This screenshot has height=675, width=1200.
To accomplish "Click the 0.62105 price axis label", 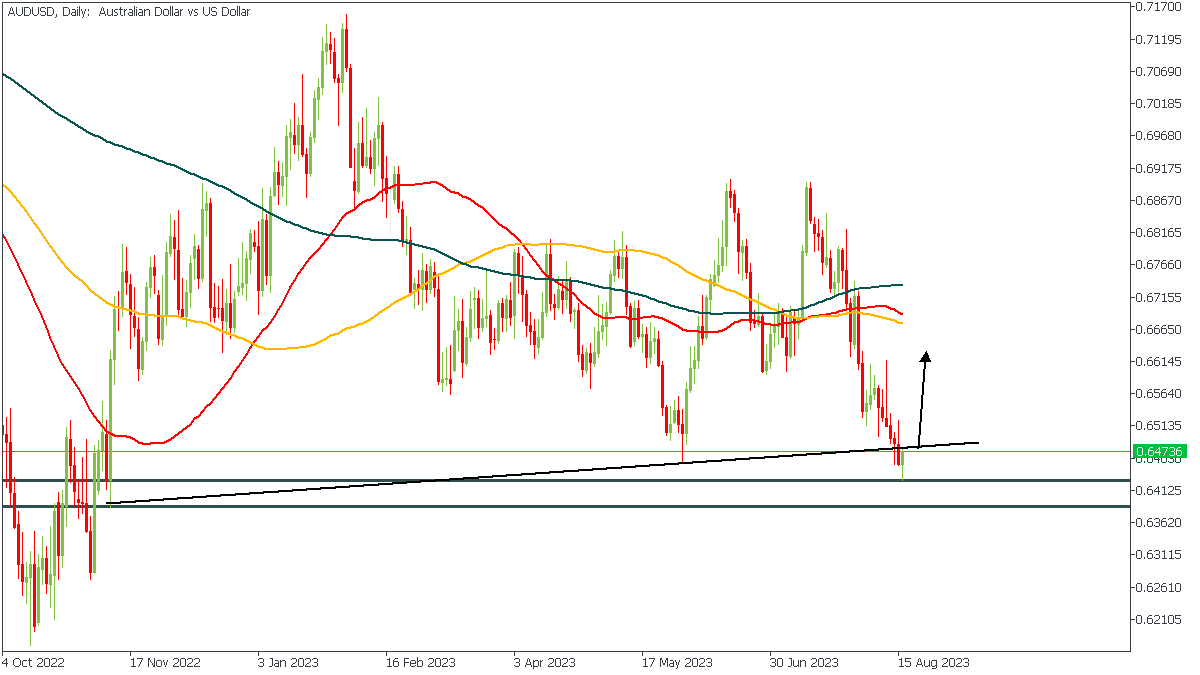I will coord(1159,619).
